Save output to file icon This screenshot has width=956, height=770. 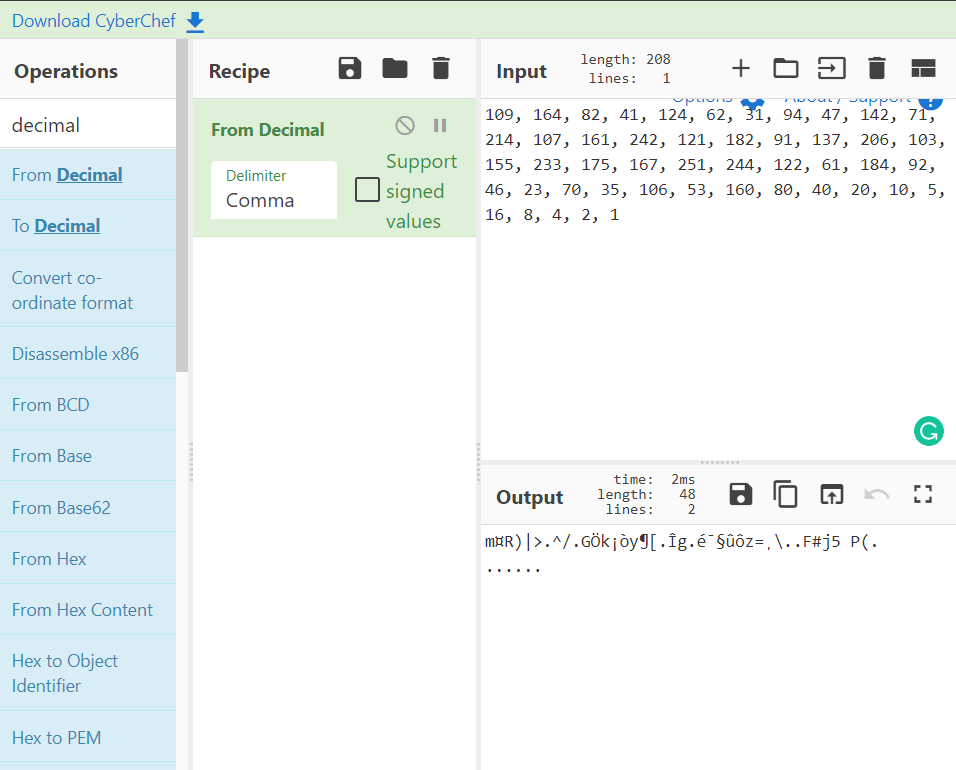pyautogui.click(x=741, y=494)
